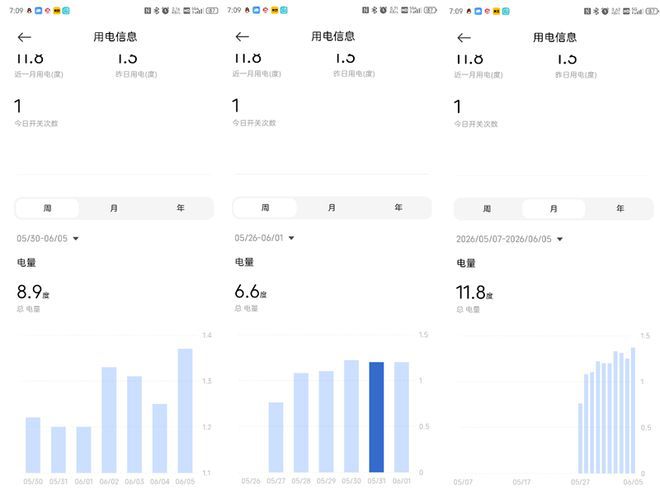Tap the 06/03 bar in the 8.9度 chart
Image resolution: width=660 pixels, height=504 pixels.
click(134, 424)
